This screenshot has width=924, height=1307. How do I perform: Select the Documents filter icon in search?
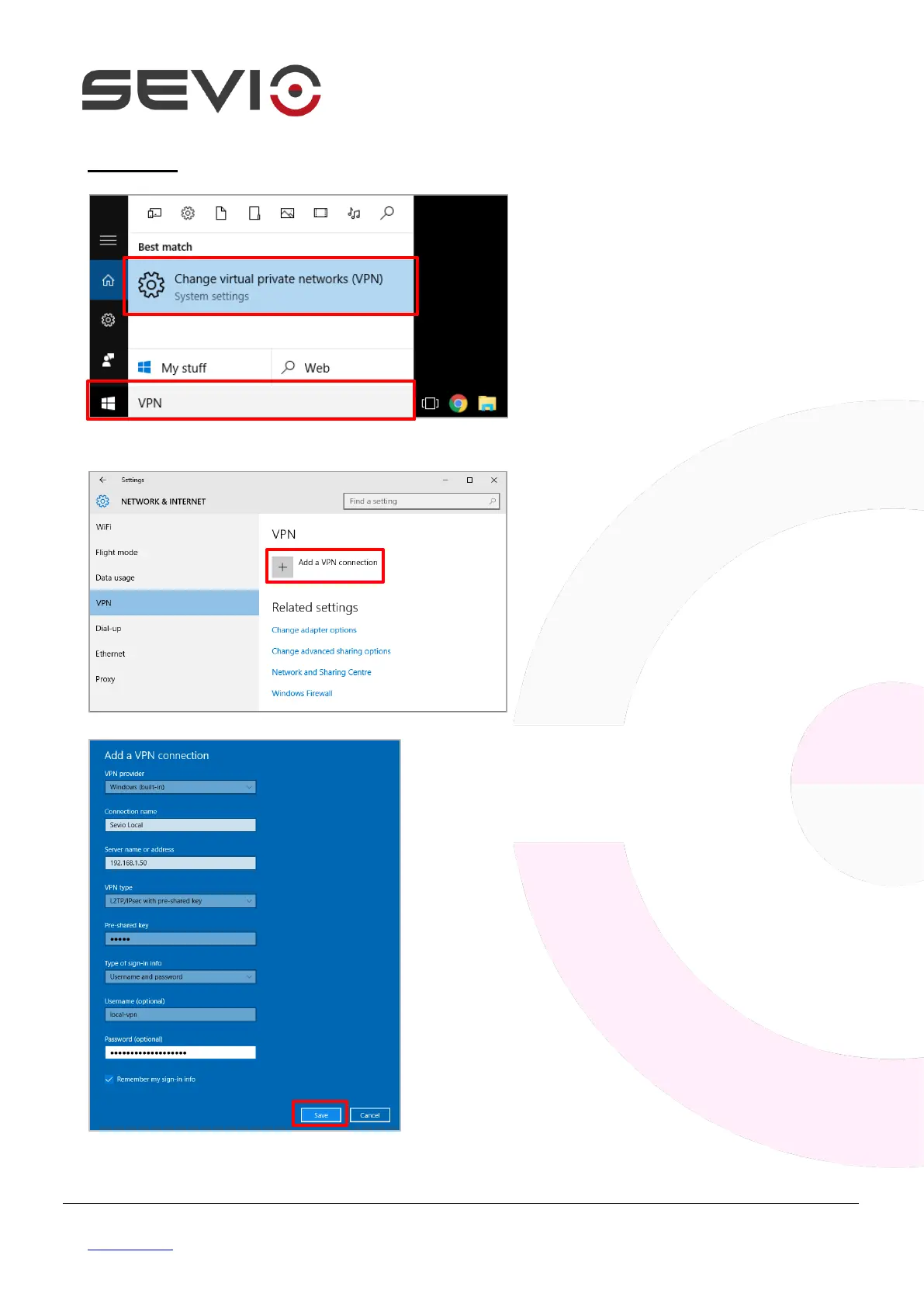coord(221,213)
